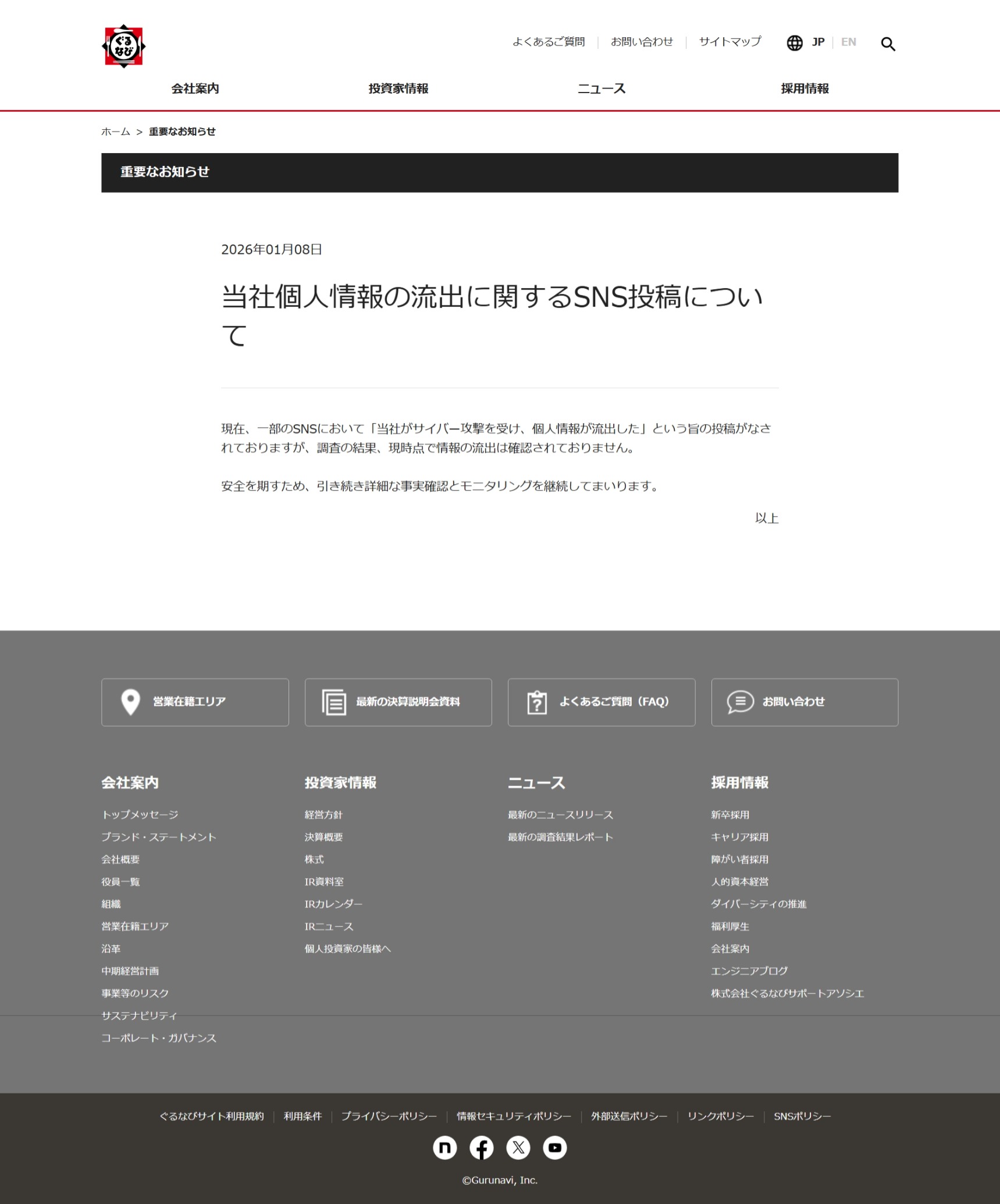
Task: Open 最新の決算説明会資料 document button
Action: [398, 702]
